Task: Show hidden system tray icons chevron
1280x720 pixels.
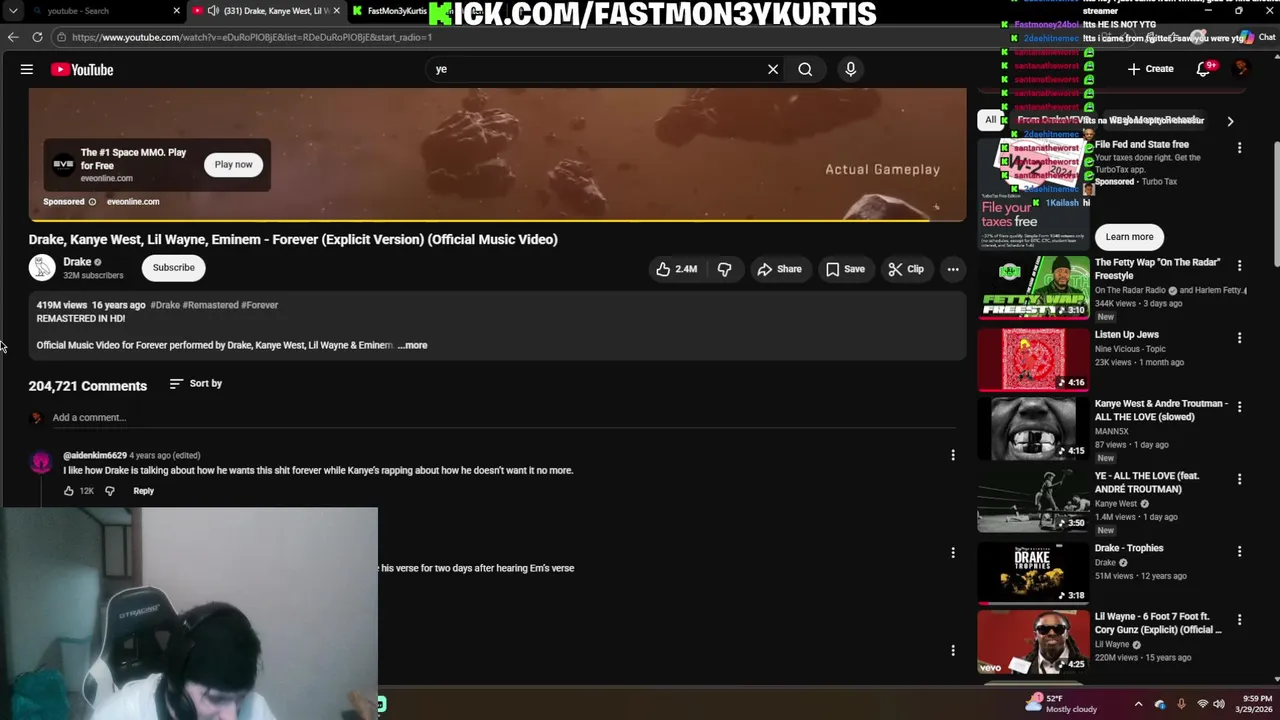Action: click(1138, 704)
